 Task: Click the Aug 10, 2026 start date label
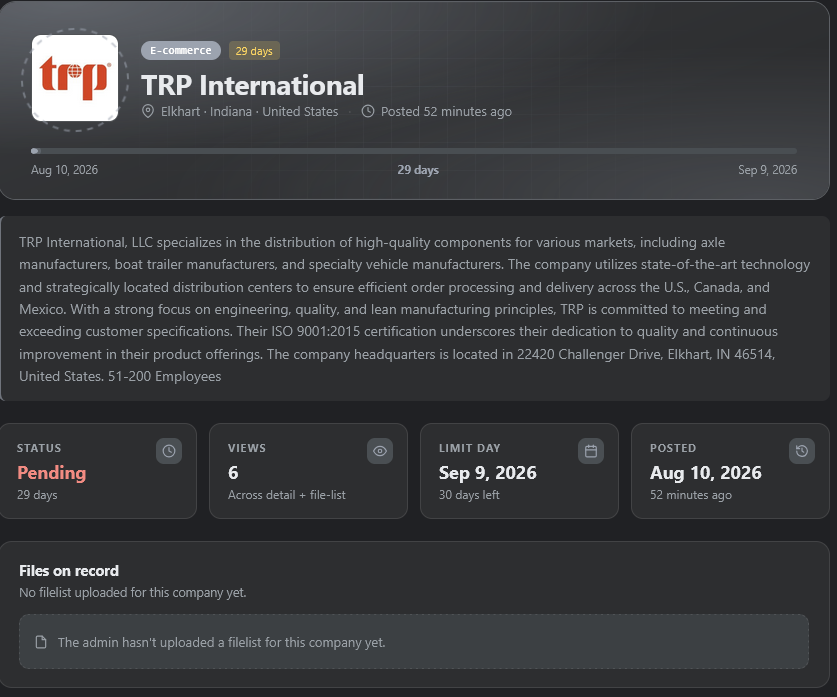64,170
